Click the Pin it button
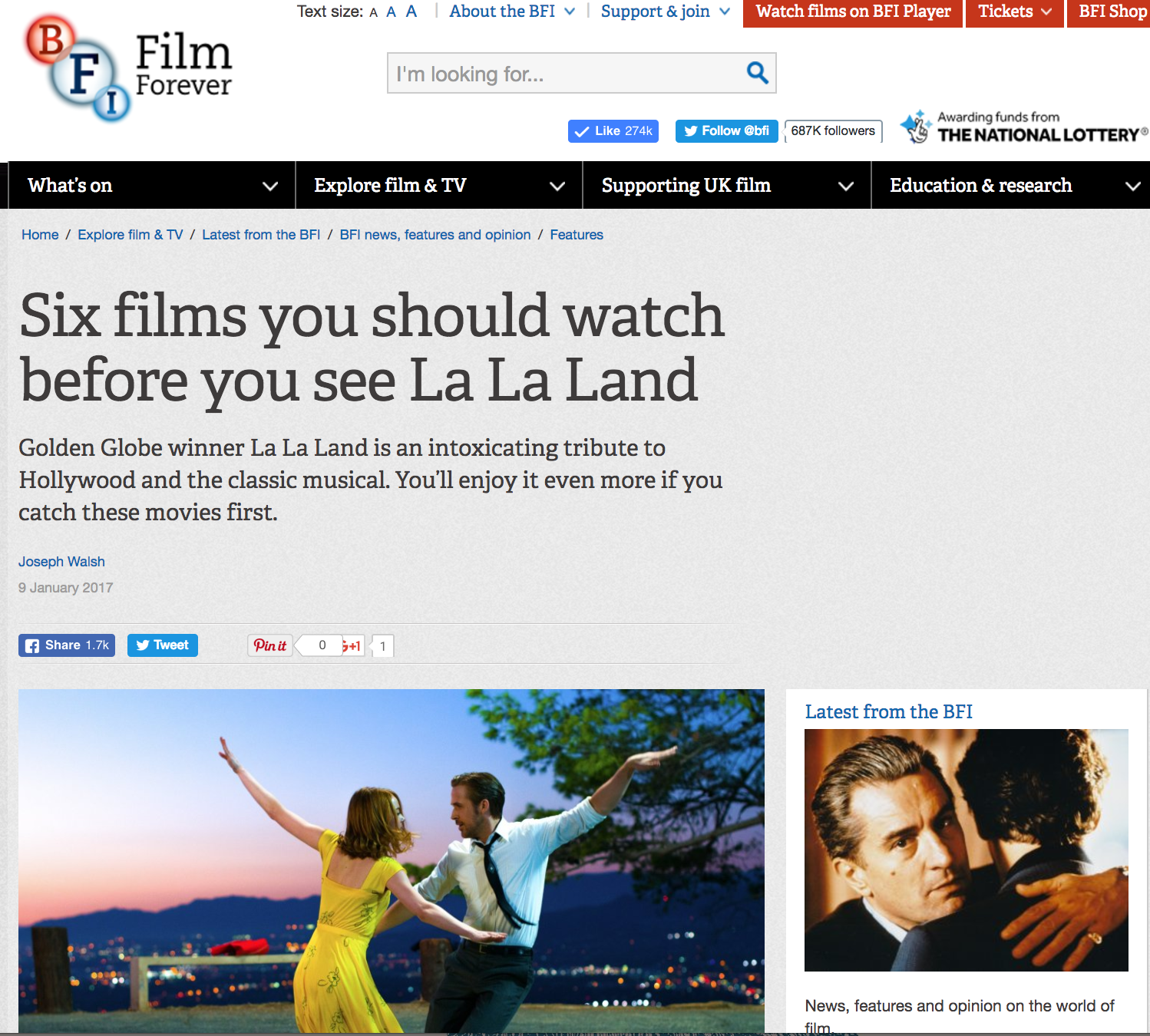The width and height of the screenshot is (1150, 1036). pos(270,645)
